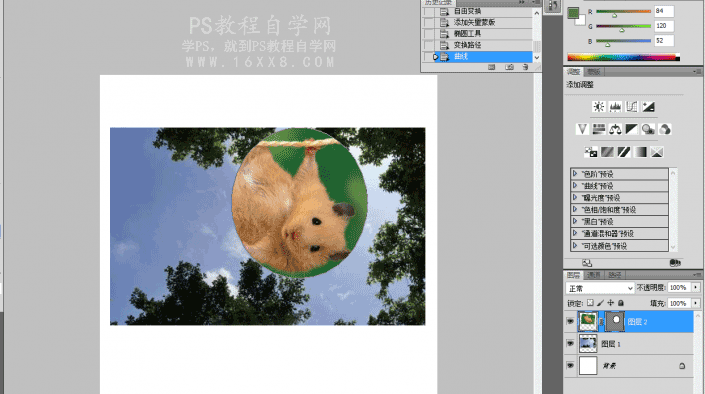Add a Black & White adjustment icon
This screenshot has height=394, width=705.
pyautogui.click(x=632, y=130)
